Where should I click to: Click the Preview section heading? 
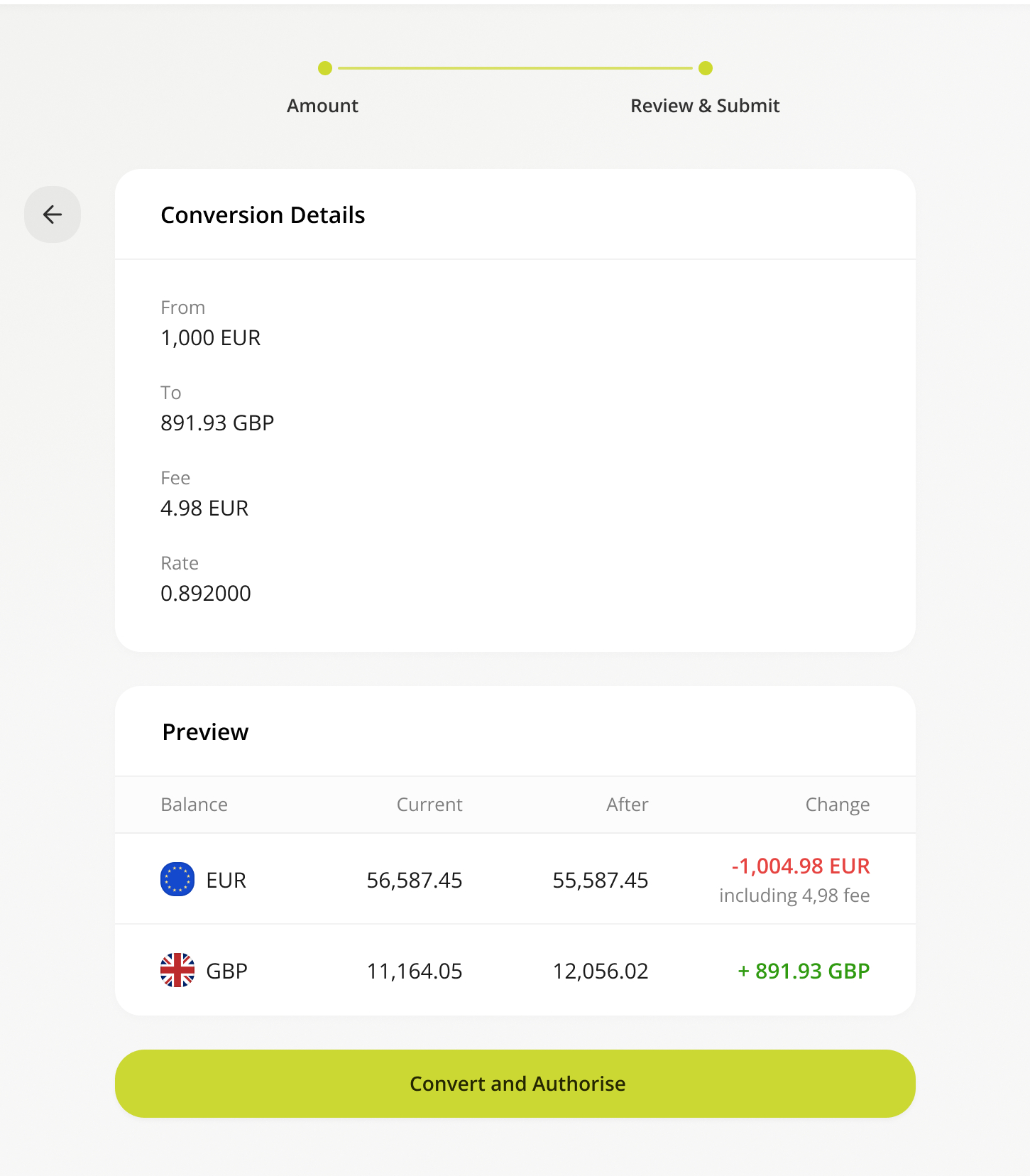point(205,732)
